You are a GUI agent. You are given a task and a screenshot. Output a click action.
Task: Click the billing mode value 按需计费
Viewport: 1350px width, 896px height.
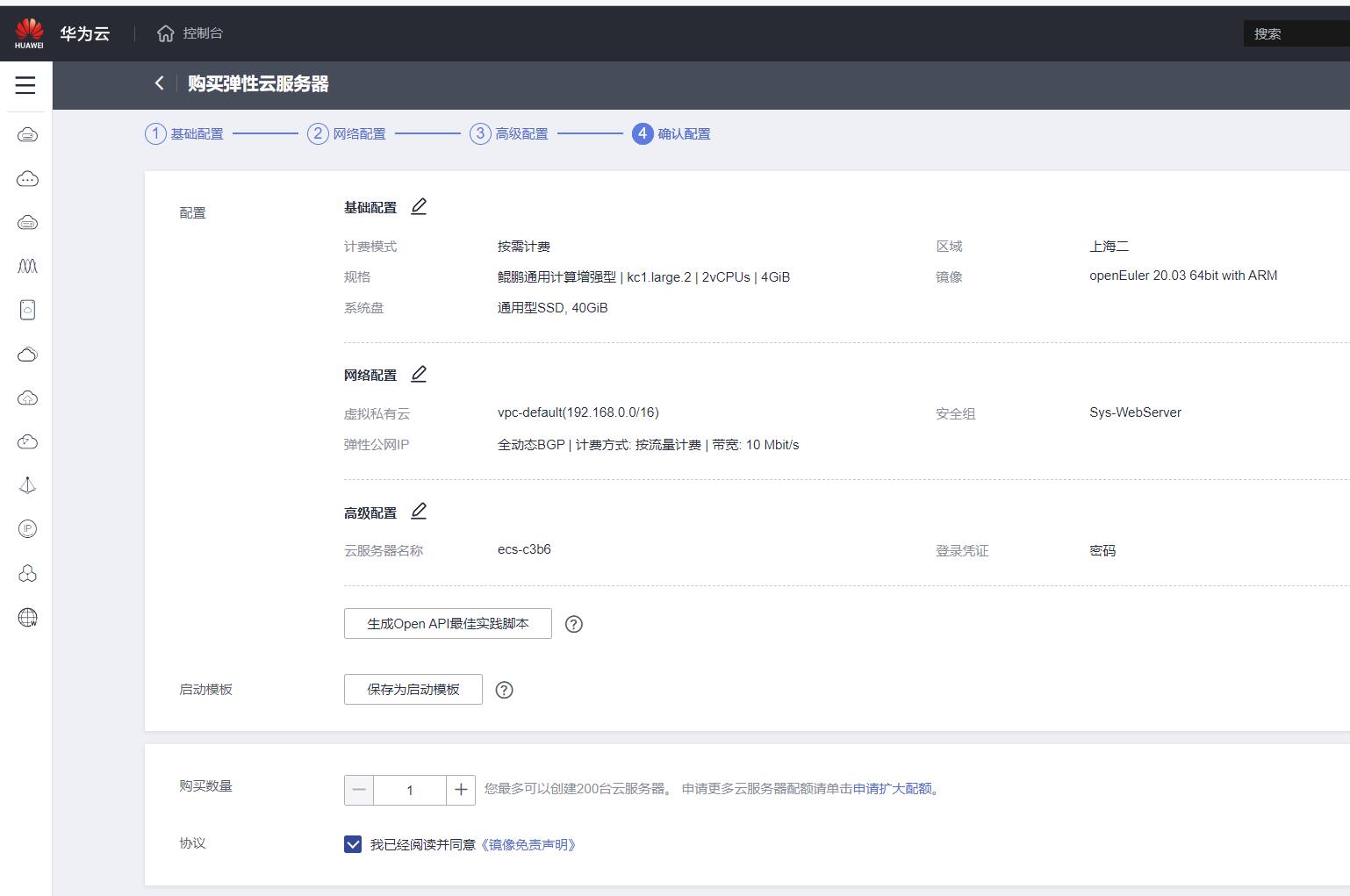coord(524,247)
